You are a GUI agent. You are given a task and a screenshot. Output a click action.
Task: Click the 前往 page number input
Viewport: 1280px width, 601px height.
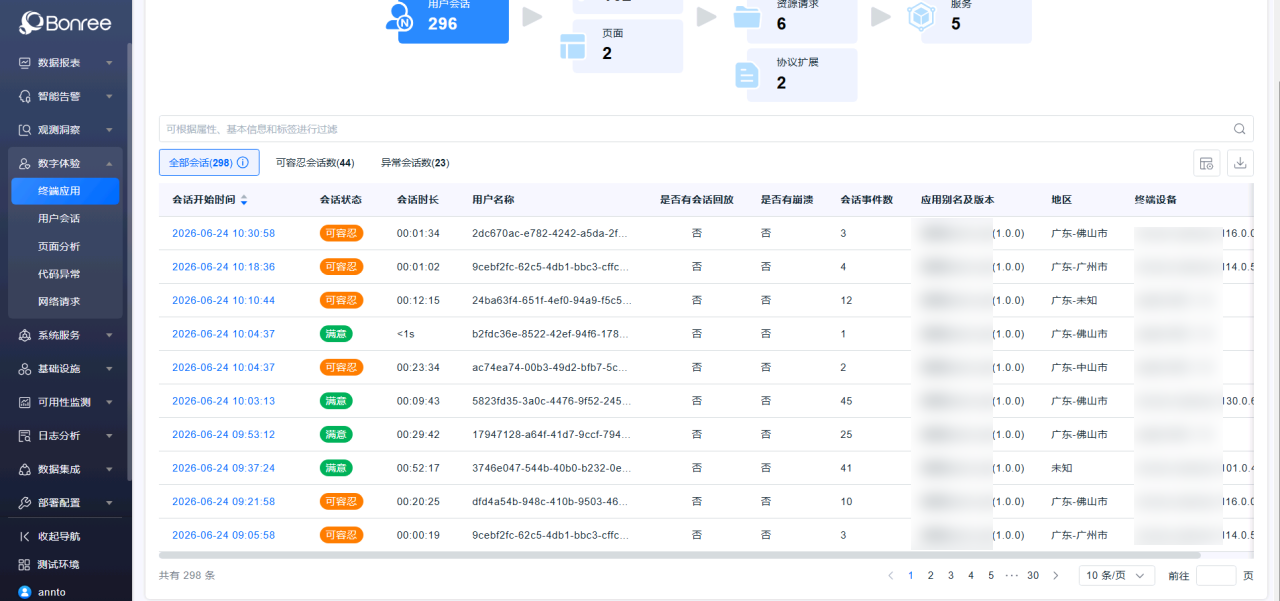1216,576
